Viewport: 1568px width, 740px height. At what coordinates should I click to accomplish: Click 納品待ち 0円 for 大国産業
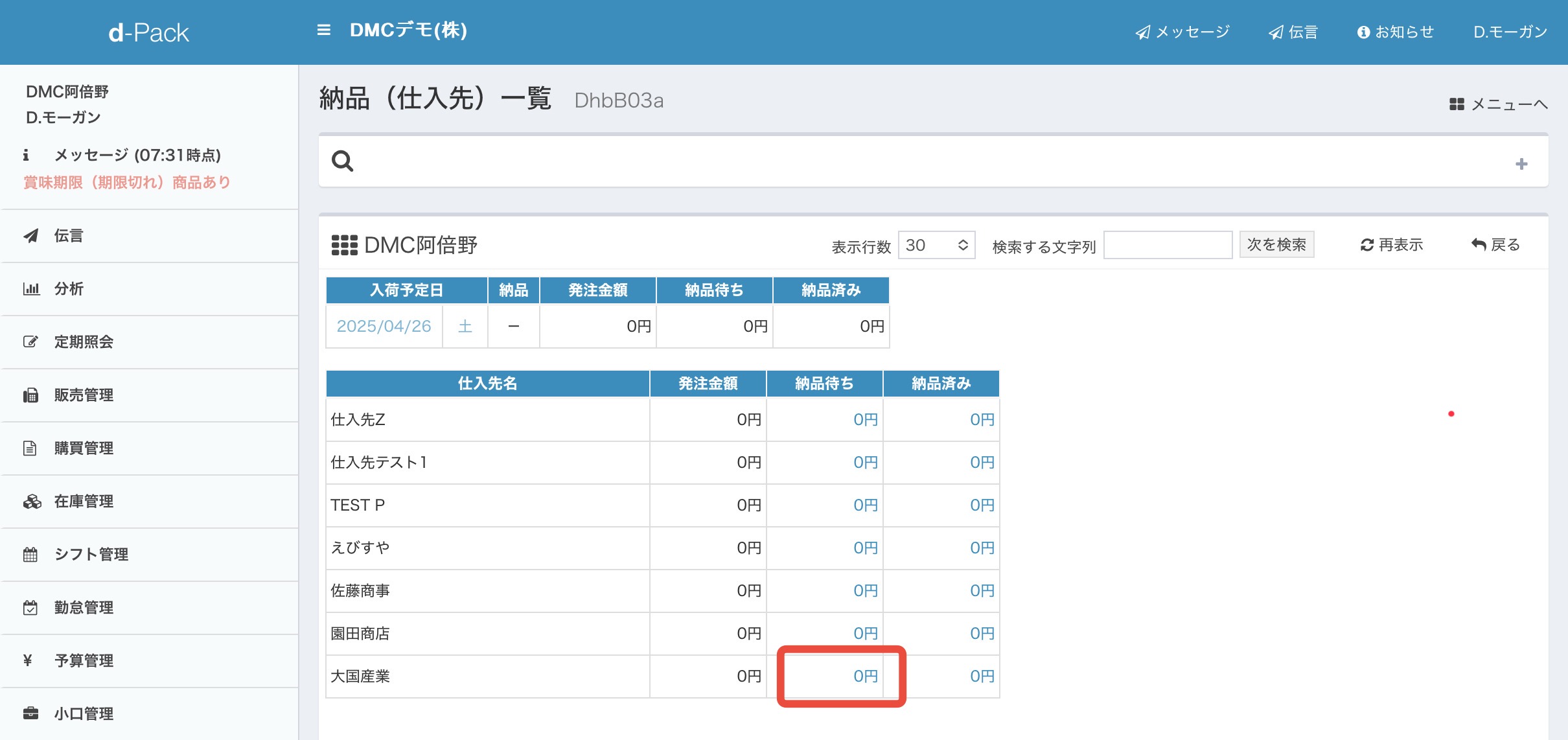tap(865, 676)
